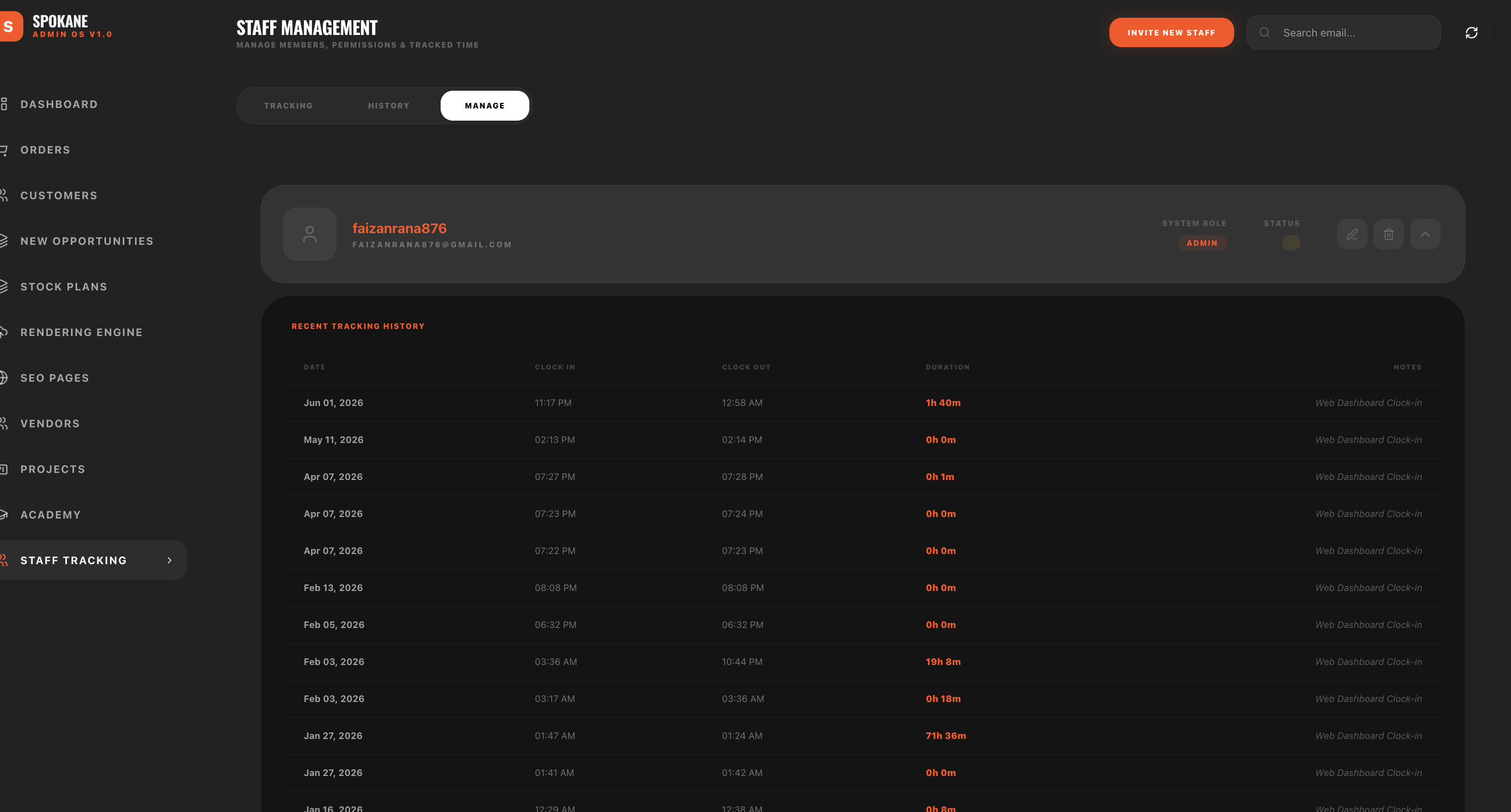
Task: Click the Search email field
Action: point(1343,33)
